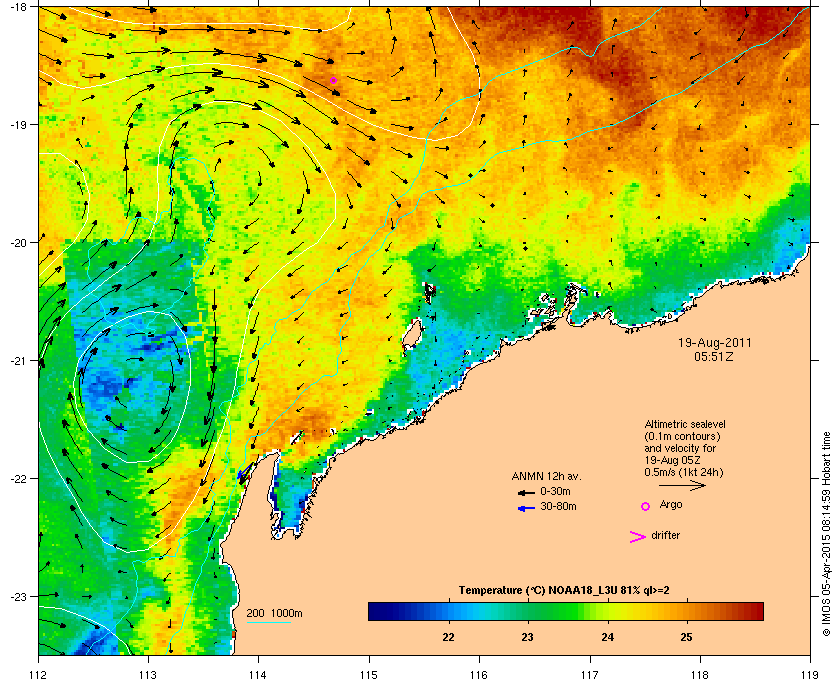
Task: Click the '0.5m/s (1kt 24h)' scale text
Action: 684,472
